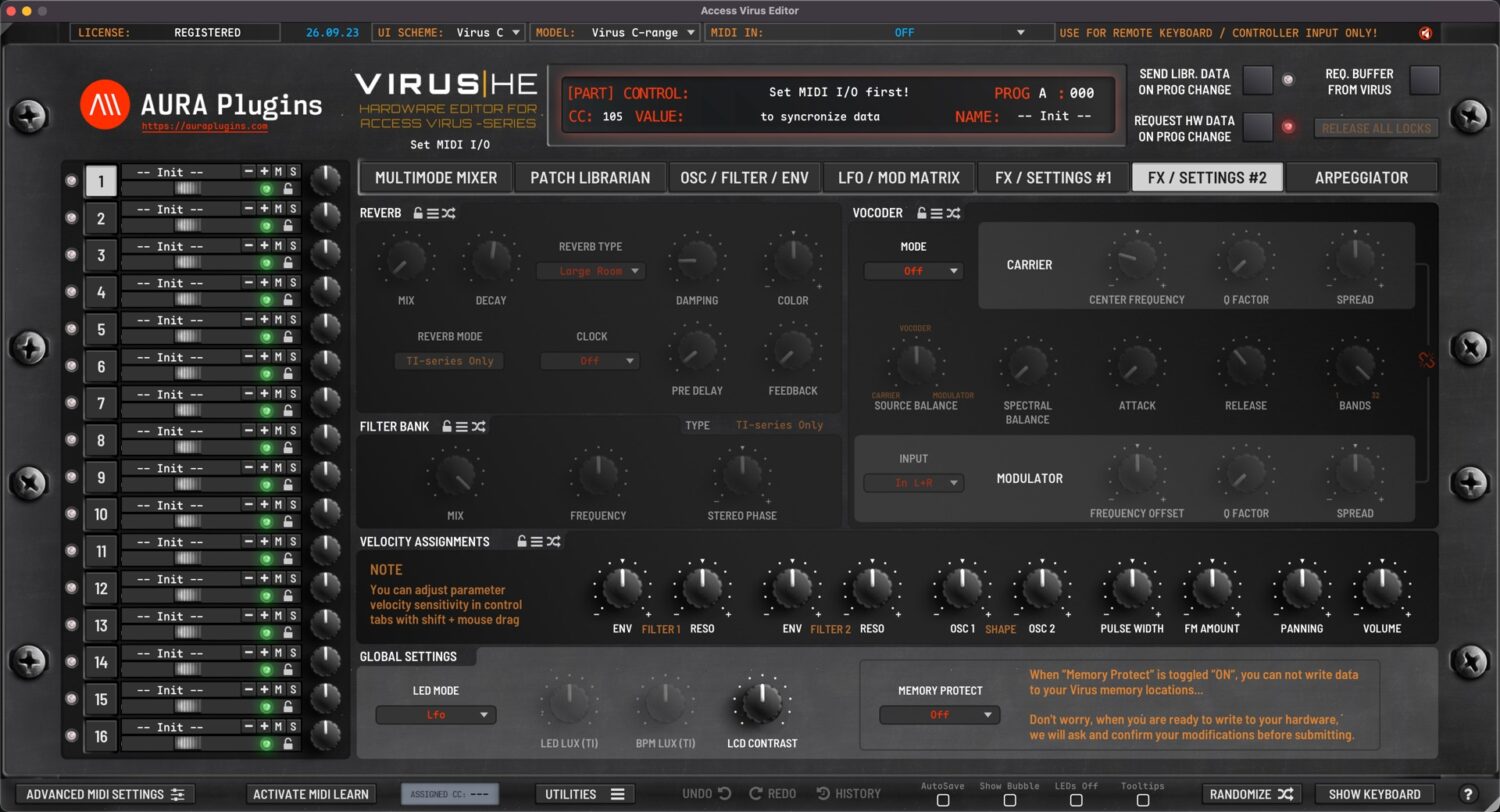Open the UI Scheme dropdown
Viewport: 1500px width, 812px height.
pos(449,33)
